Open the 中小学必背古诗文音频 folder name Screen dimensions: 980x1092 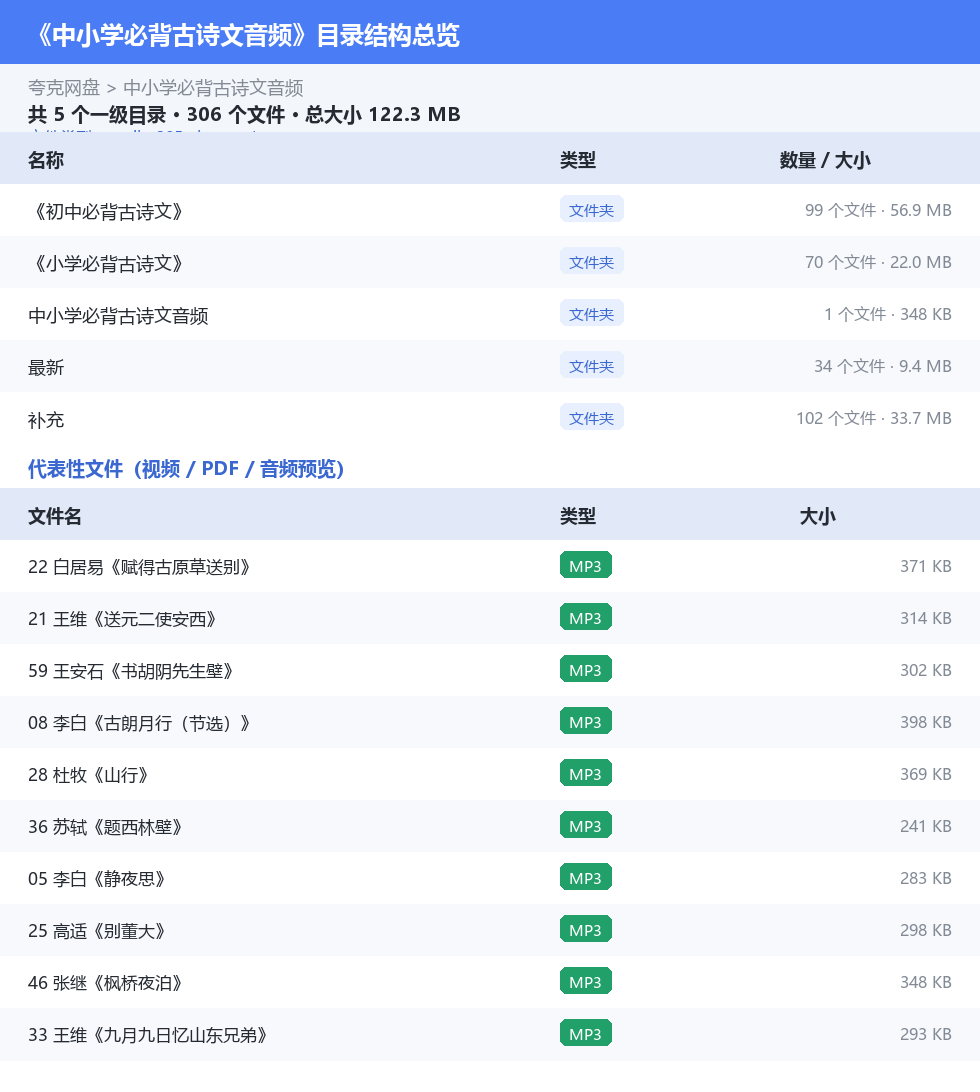[118, 316]
